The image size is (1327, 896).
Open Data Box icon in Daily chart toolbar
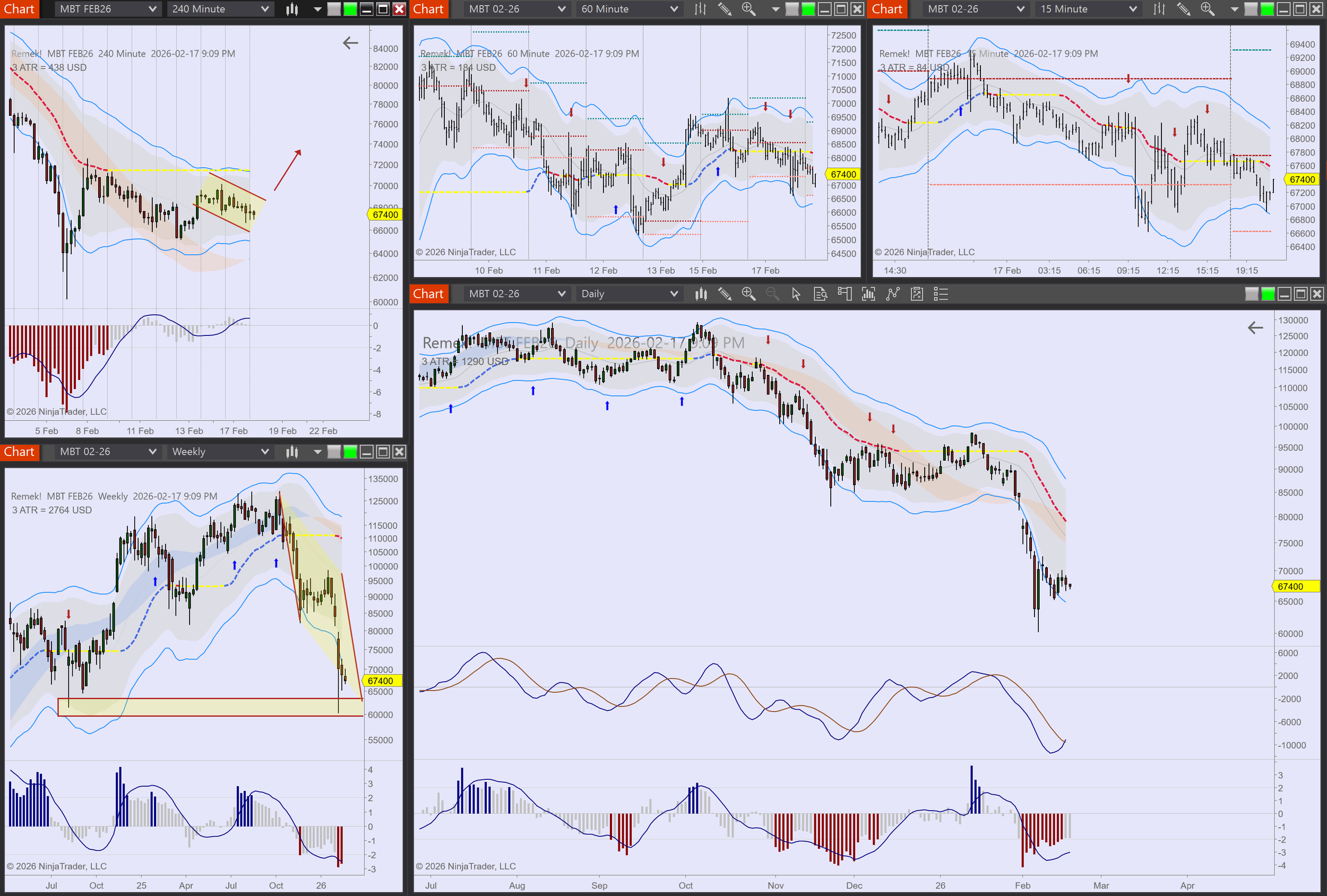(x=820, y=294)
